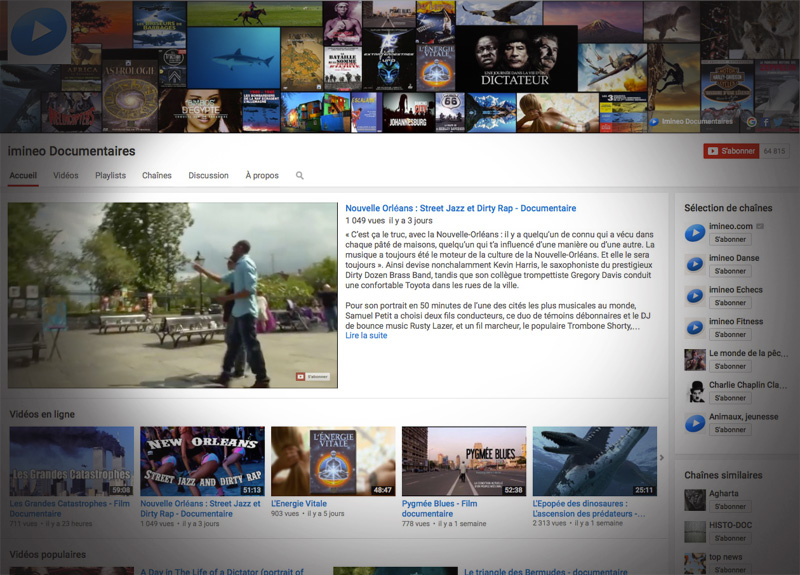Subscribe to imineo Danse
Screen dimensions: 800x575
pyautogui.click(x=730, y=271)
